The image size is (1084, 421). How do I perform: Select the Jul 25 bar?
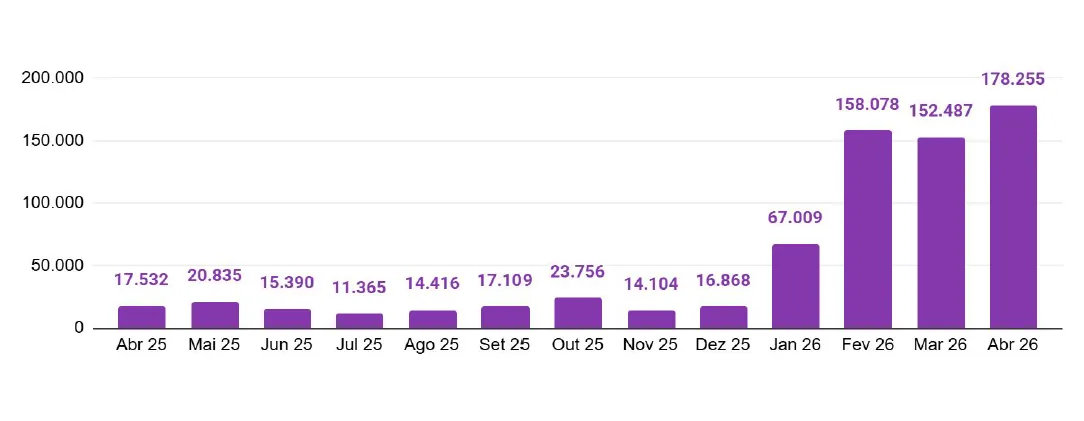[x=359, y=321]
